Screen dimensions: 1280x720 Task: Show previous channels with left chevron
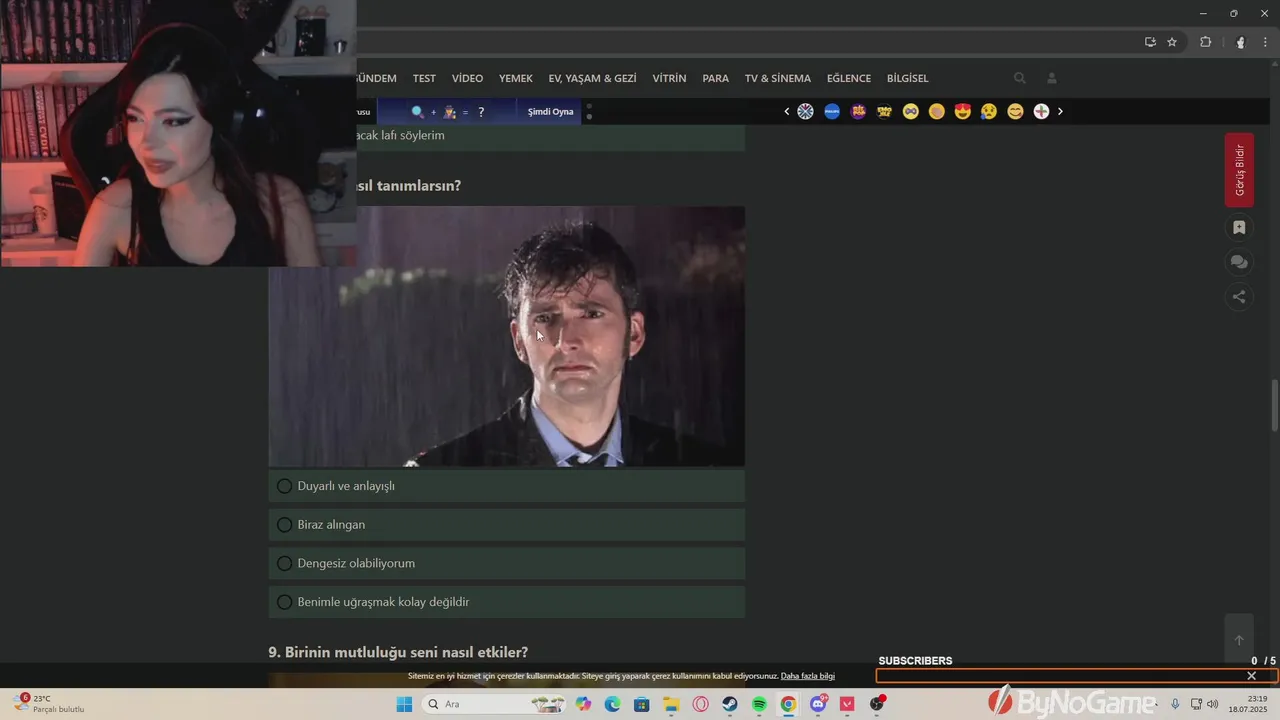point(787,111)
